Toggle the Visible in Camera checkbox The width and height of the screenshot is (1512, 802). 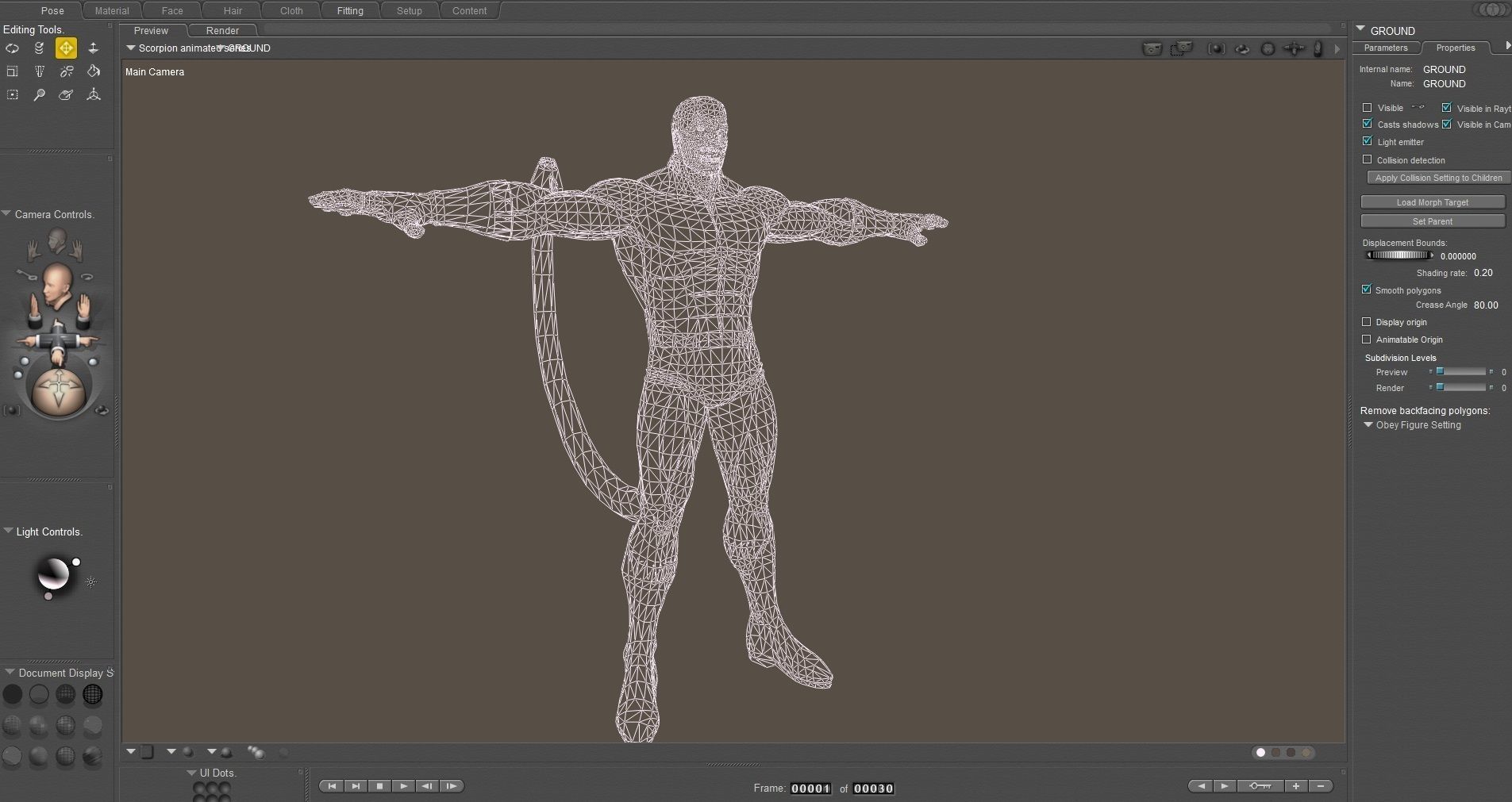click(x=1446, y=124)
